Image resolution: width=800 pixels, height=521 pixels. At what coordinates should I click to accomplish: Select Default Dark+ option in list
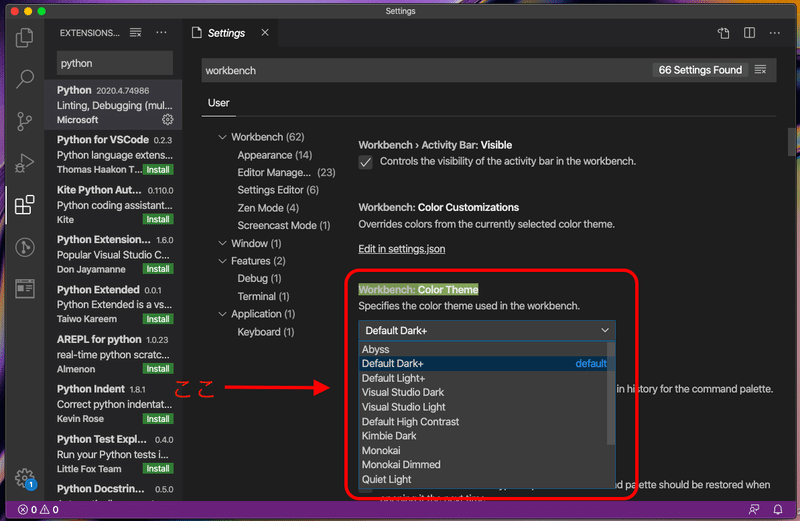coord(483,363)
